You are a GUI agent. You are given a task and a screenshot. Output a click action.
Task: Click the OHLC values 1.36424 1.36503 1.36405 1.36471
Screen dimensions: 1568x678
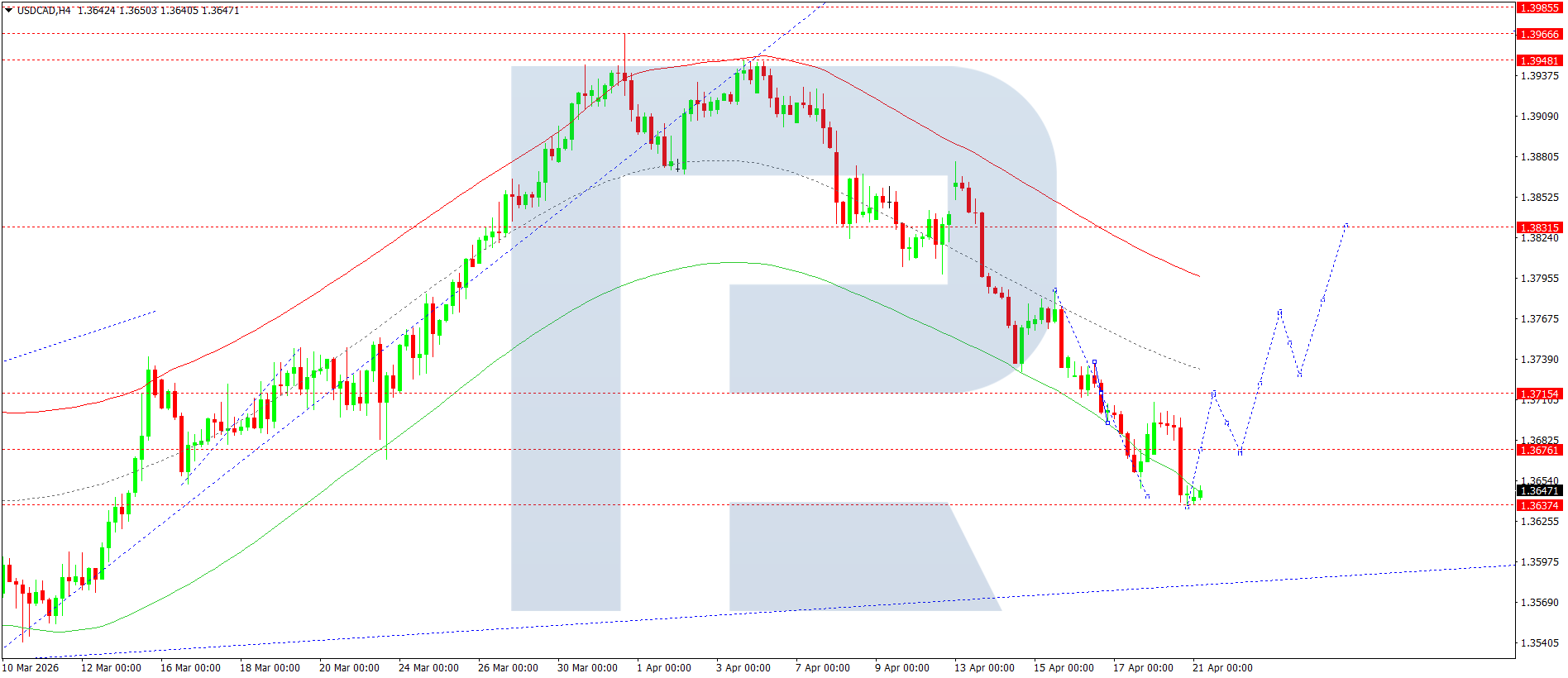[x=159, y=11]
